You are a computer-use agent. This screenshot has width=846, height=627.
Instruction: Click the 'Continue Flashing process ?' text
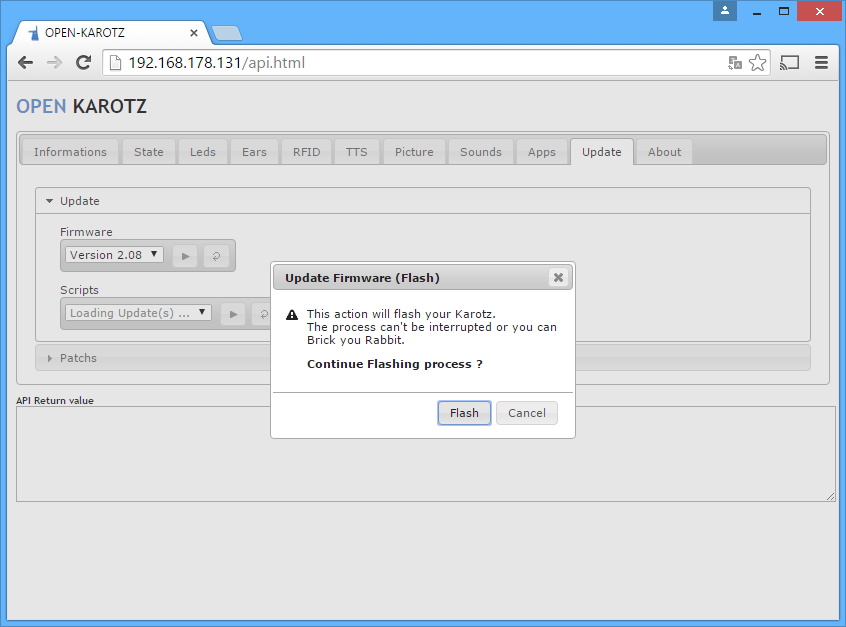pos(394,364)
